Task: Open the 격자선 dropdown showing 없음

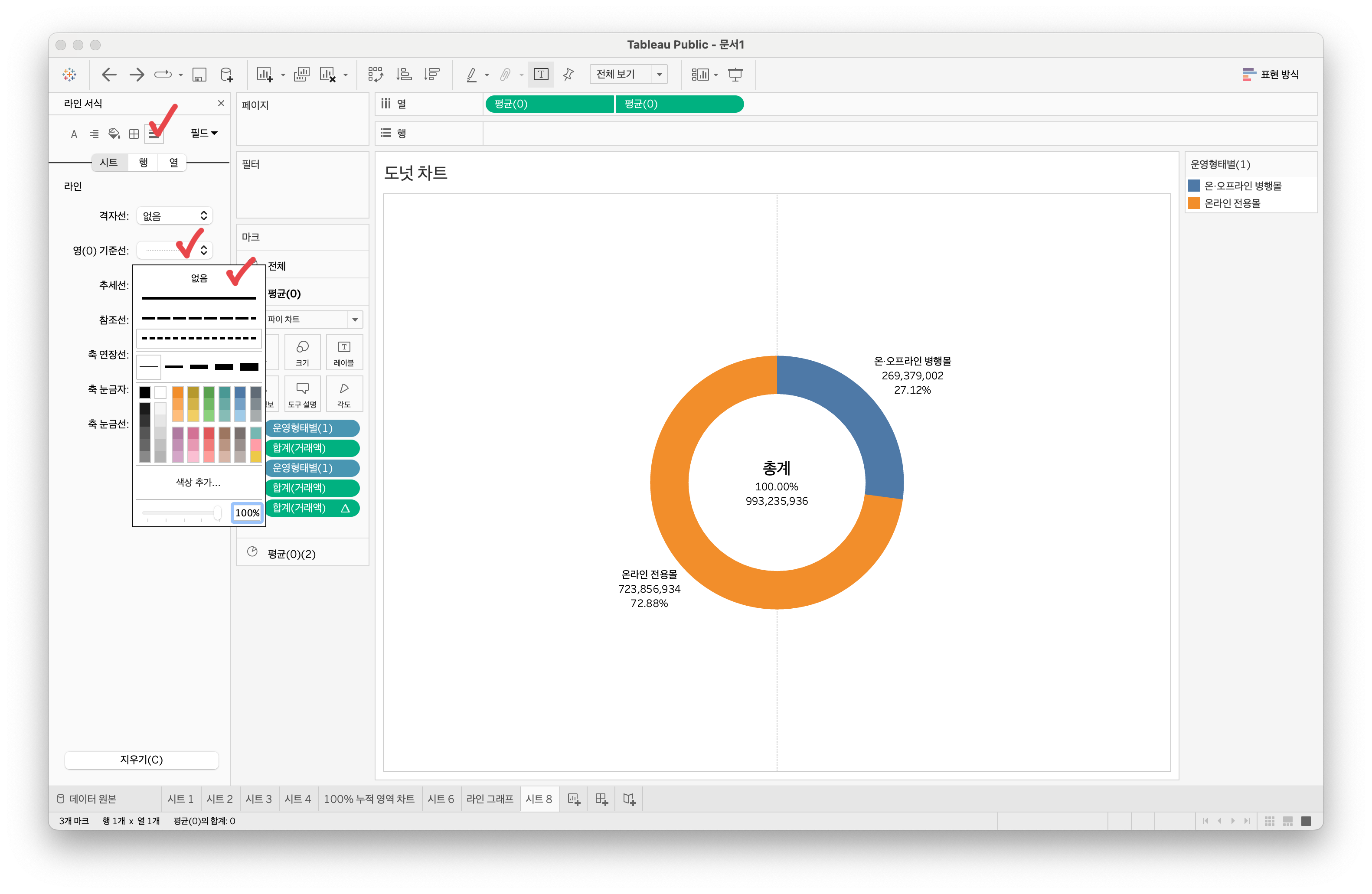Action: 175,215
